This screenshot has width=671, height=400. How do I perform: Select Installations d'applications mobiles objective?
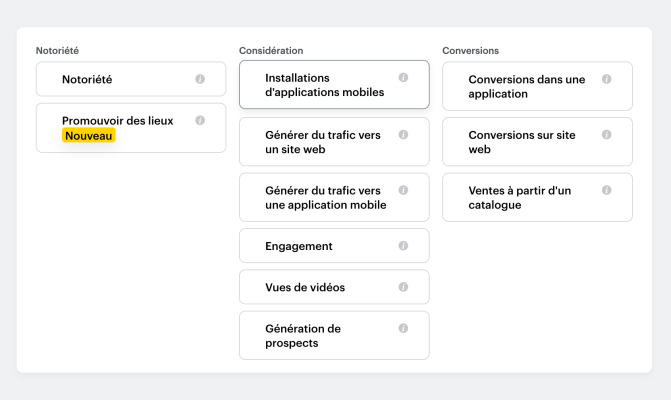click(320, 85)
